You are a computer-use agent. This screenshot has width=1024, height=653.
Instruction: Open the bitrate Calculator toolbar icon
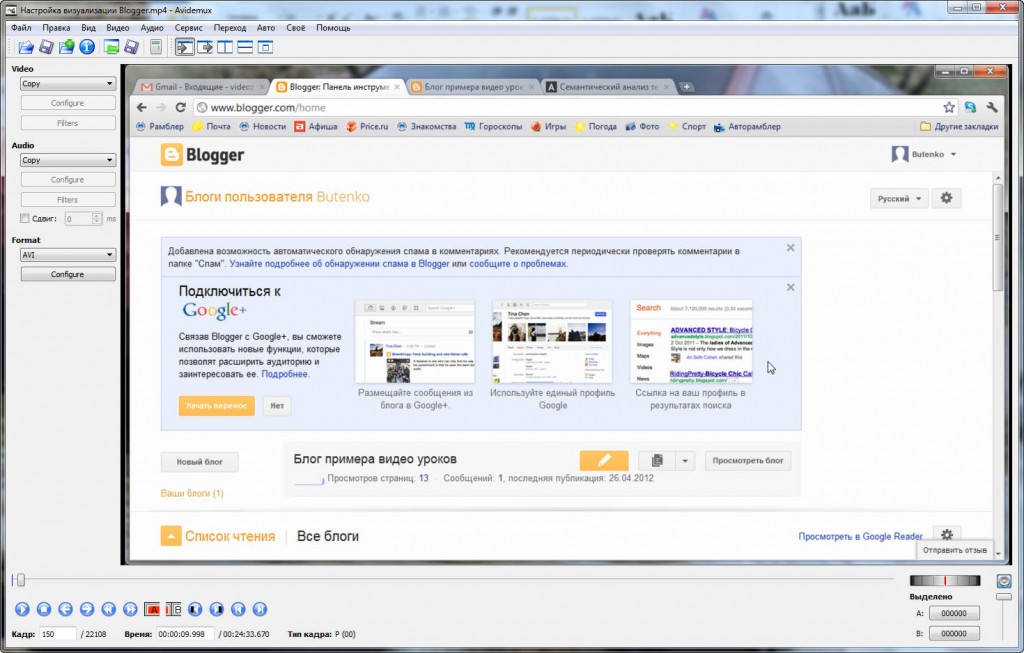pos(155,47)
